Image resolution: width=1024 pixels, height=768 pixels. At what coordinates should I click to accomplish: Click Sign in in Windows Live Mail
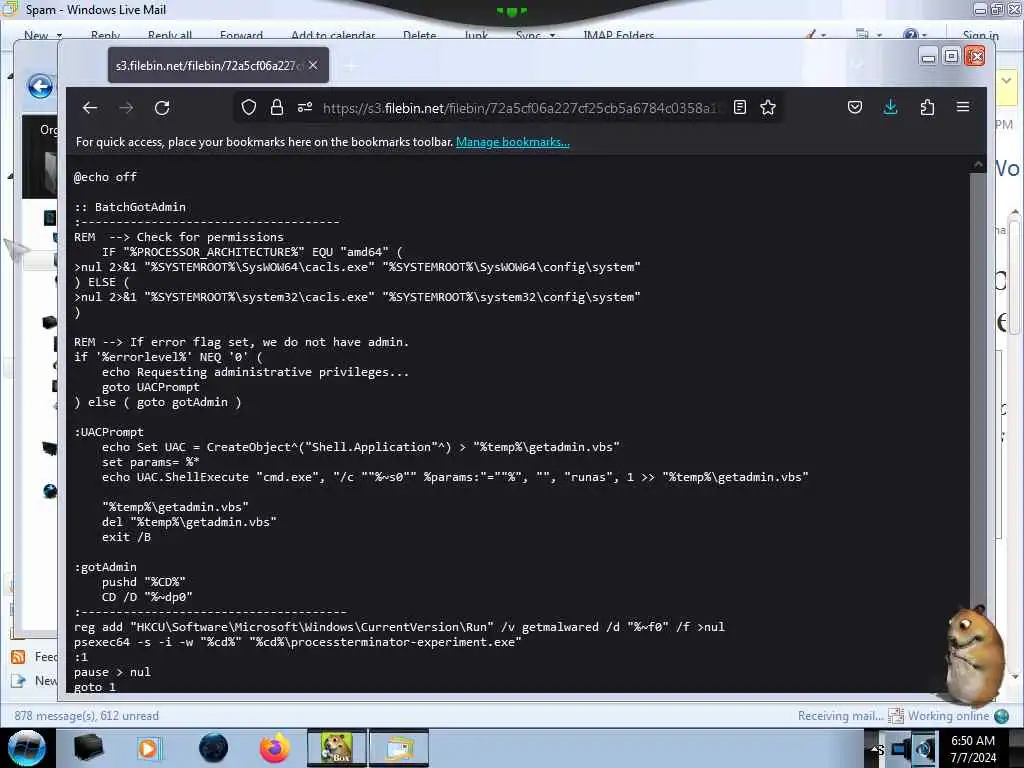tap(980, 35)
